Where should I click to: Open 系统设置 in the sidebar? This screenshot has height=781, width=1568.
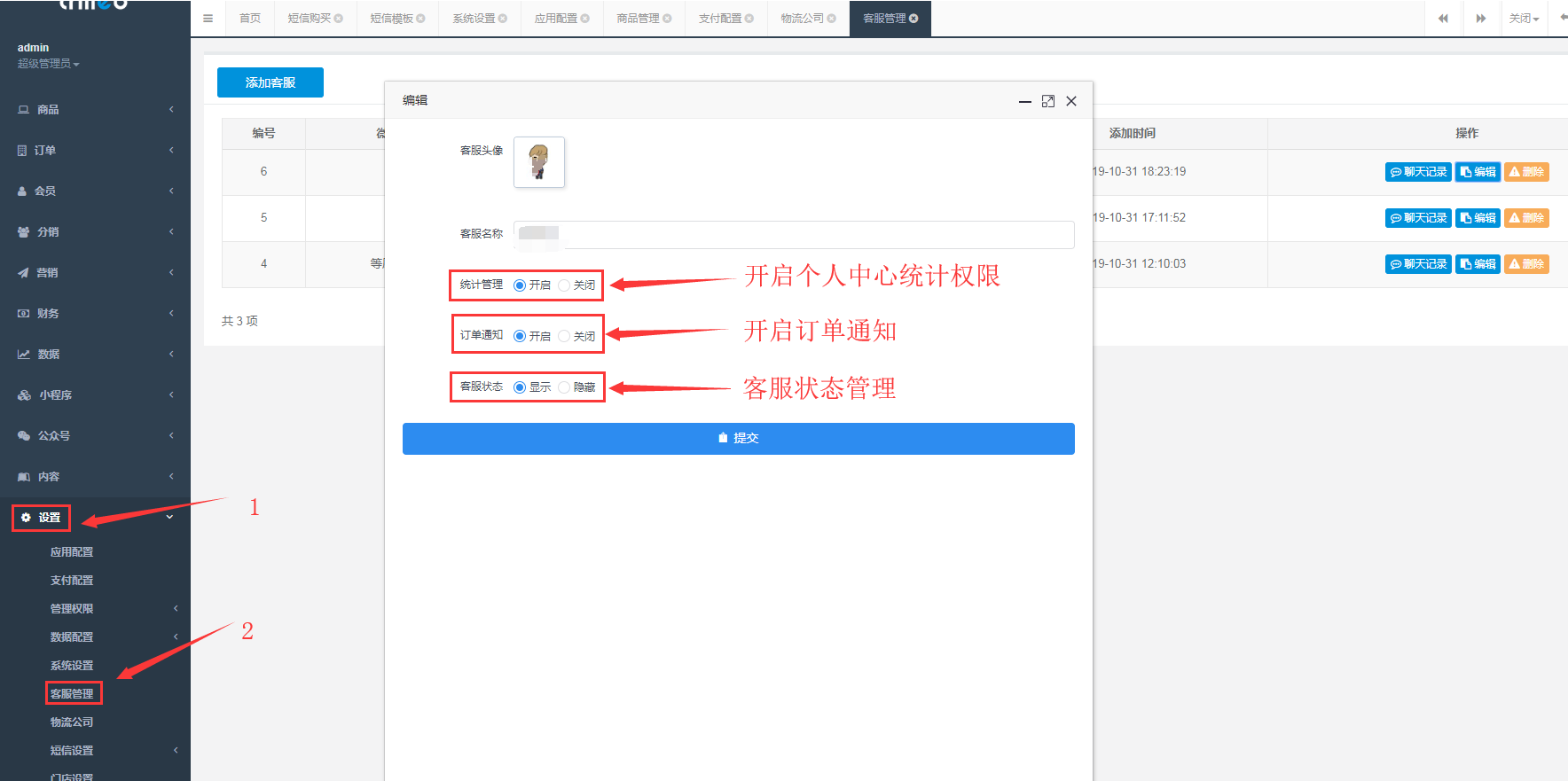click(72, 665)
